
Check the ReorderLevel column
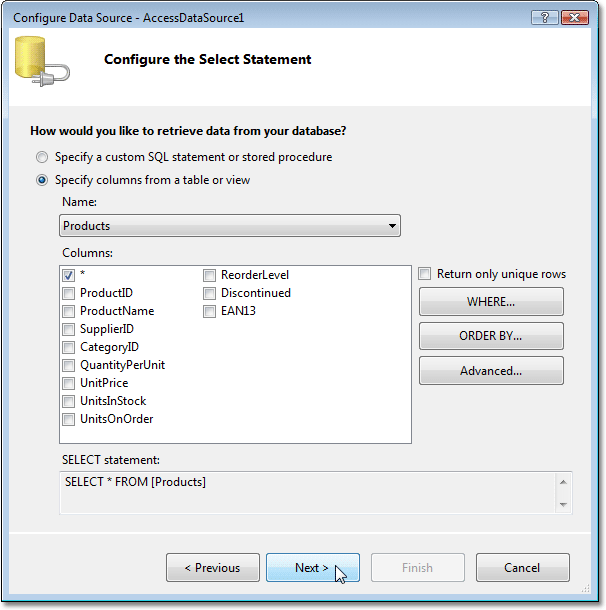(x=209, y=275)
